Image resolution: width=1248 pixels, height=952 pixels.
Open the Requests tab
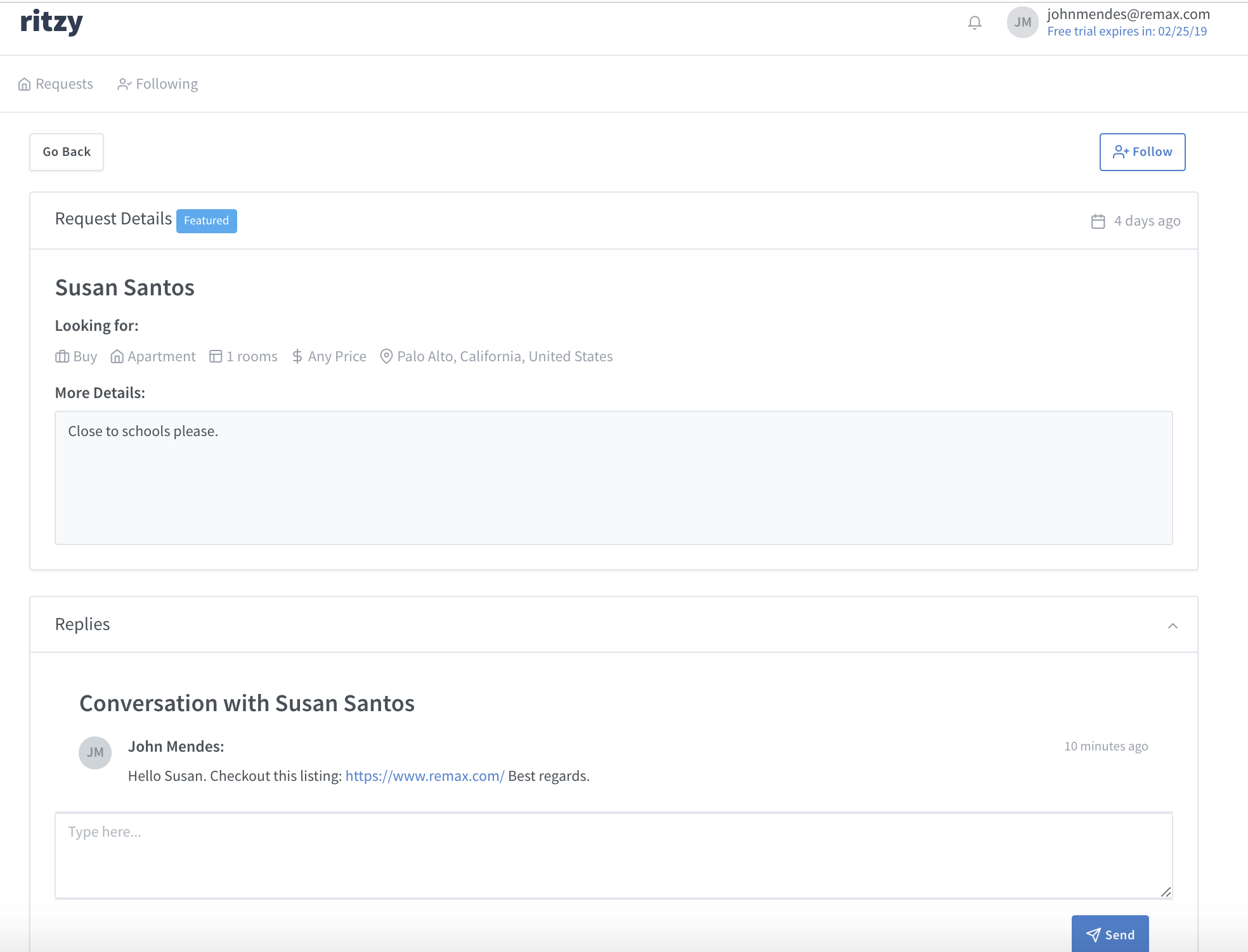(56, 84)
